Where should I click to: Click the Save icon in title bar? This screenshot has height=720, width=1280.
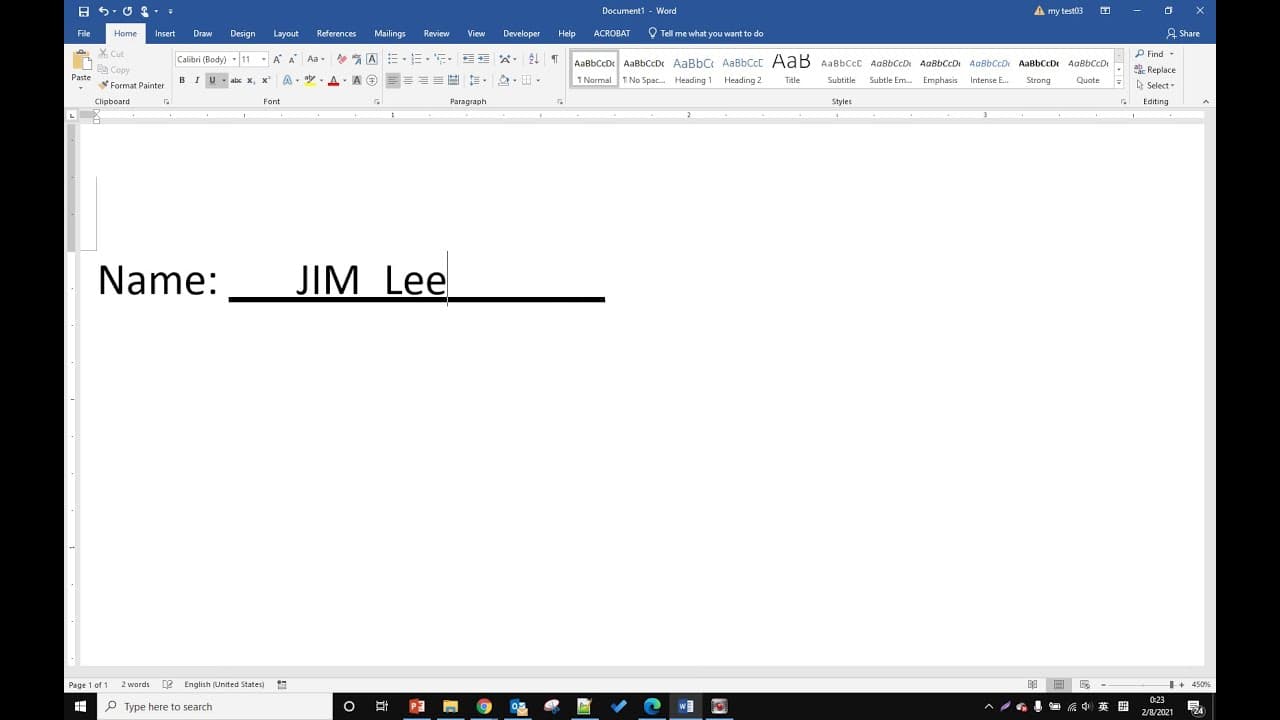(84, 11)
